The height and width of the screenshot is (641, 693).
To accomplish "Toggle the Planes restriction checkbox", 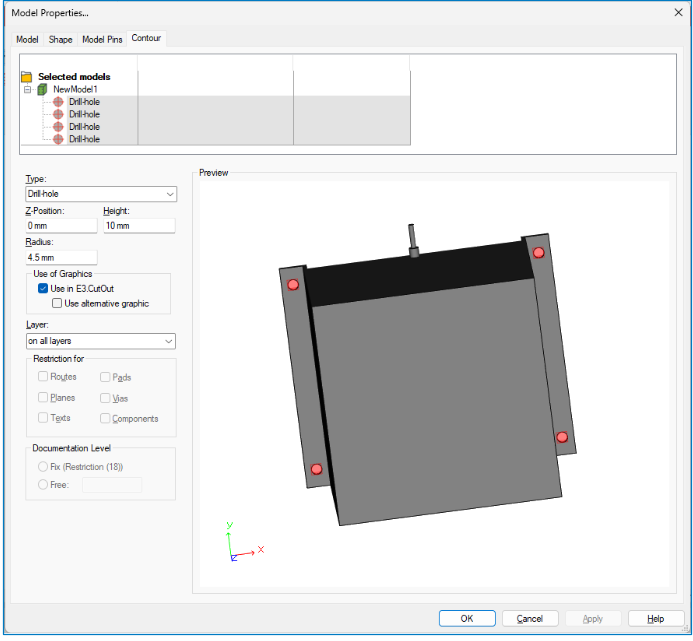I will [x=43, y=397].
